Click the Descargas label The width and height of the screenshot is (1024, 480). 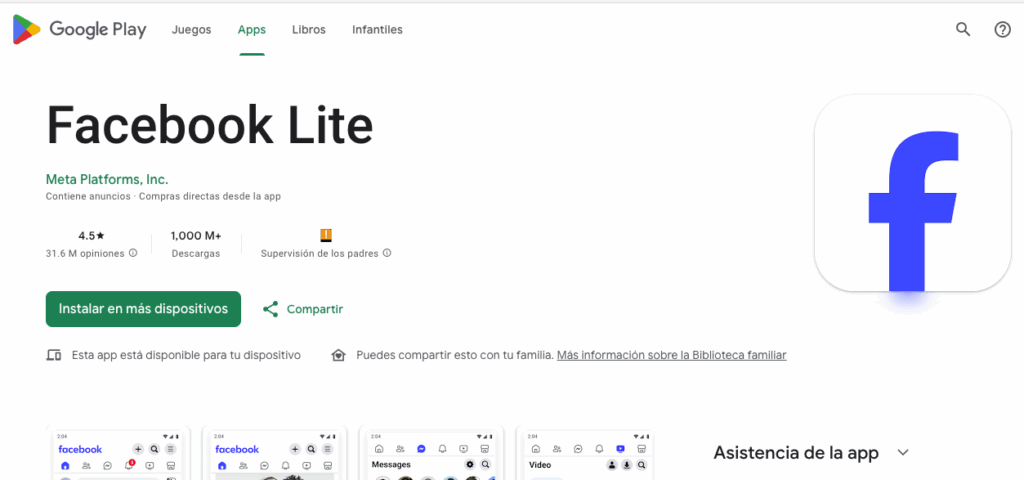tap(196, 253)
